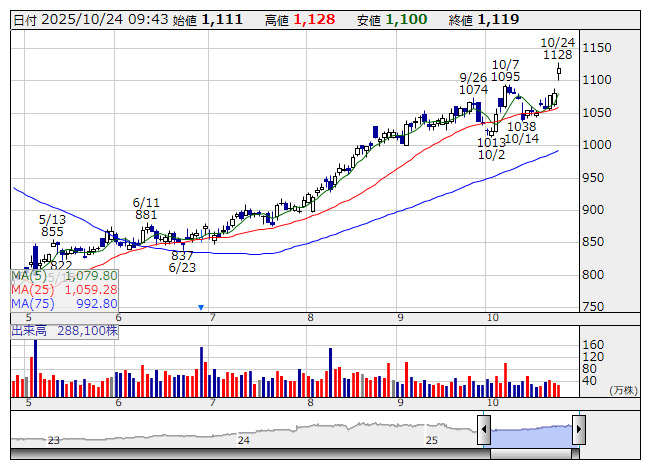This screenshot has width=653, height=470.
Task: Click the 安値 1,100 value in header
Action: coord(392,20)
